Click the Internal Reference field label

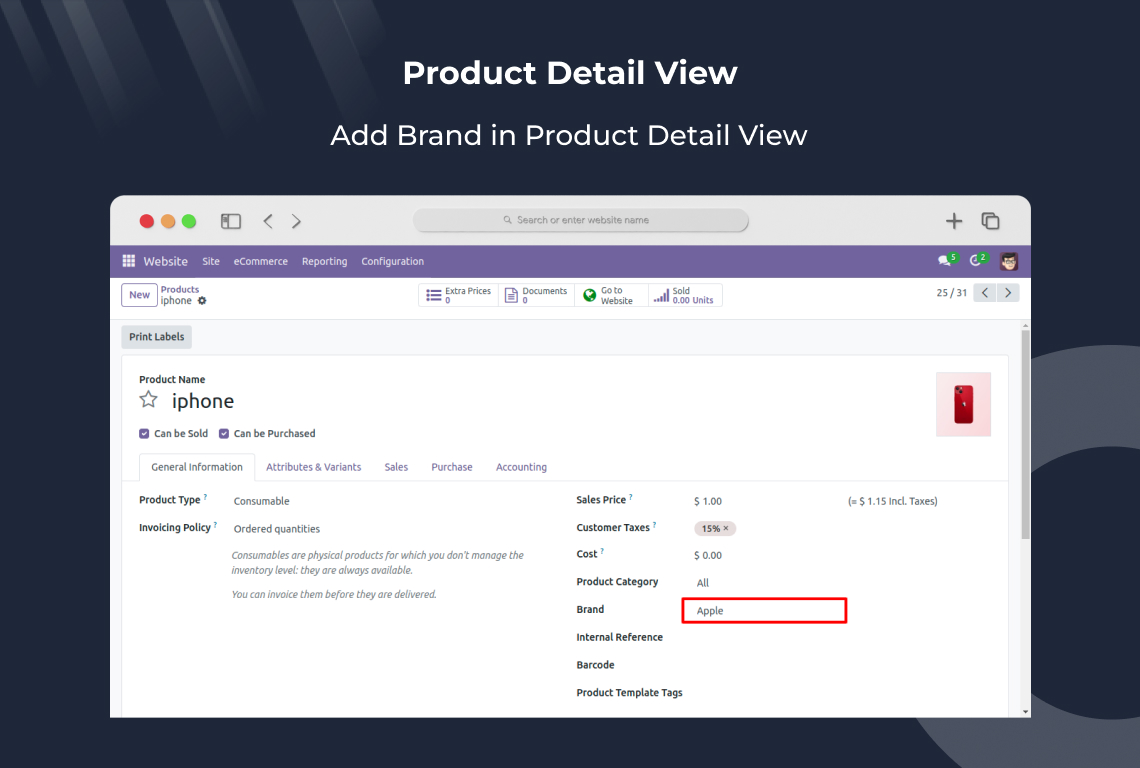(x=619, y=637)
